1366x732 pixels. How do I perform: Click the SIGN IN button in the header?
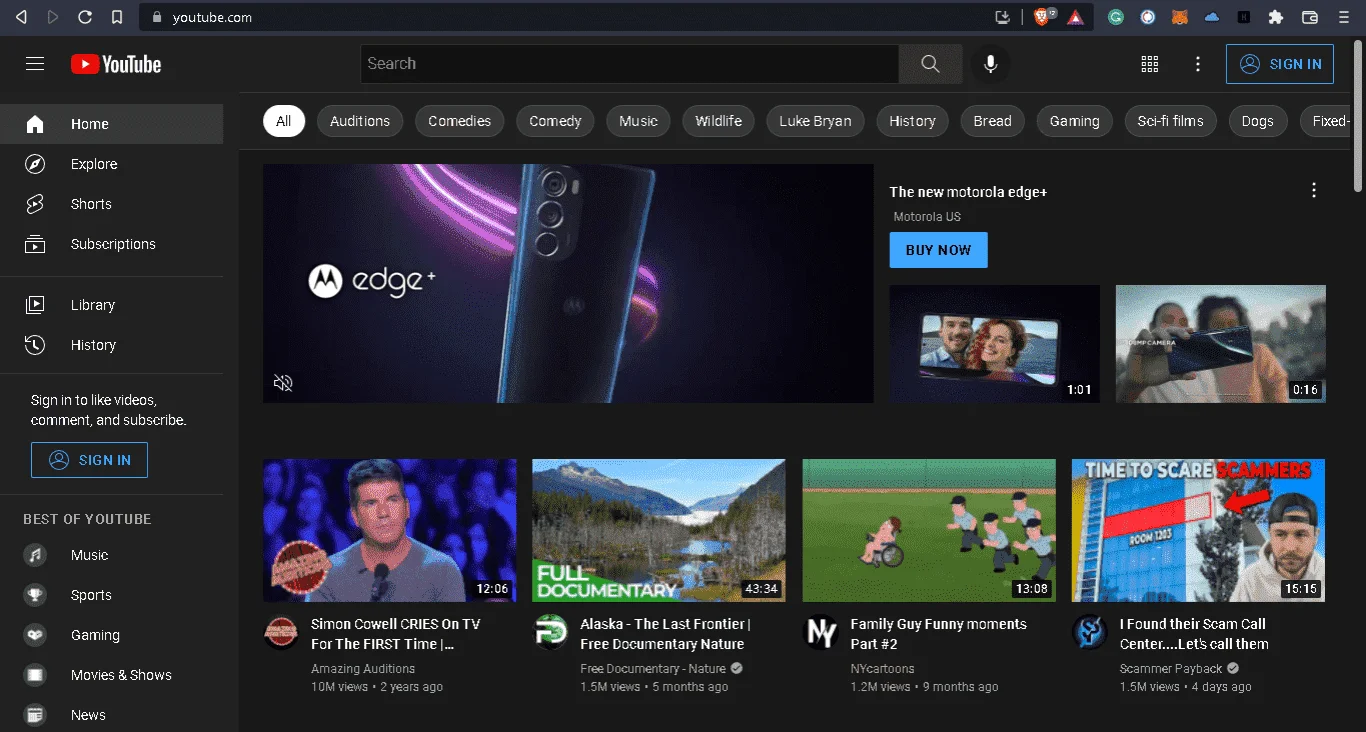(1280, 64)
